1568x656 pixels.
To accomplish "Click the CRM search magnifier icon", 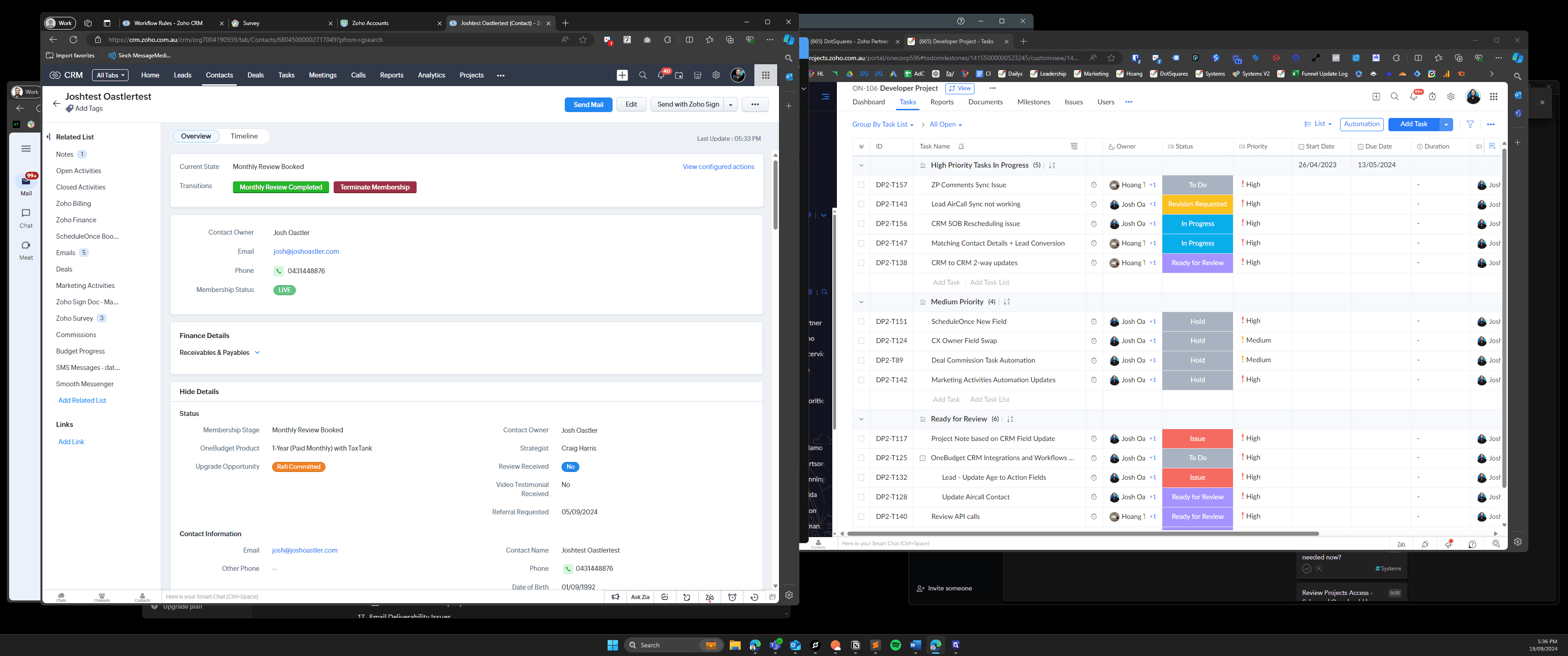I will tap(642, 75).
